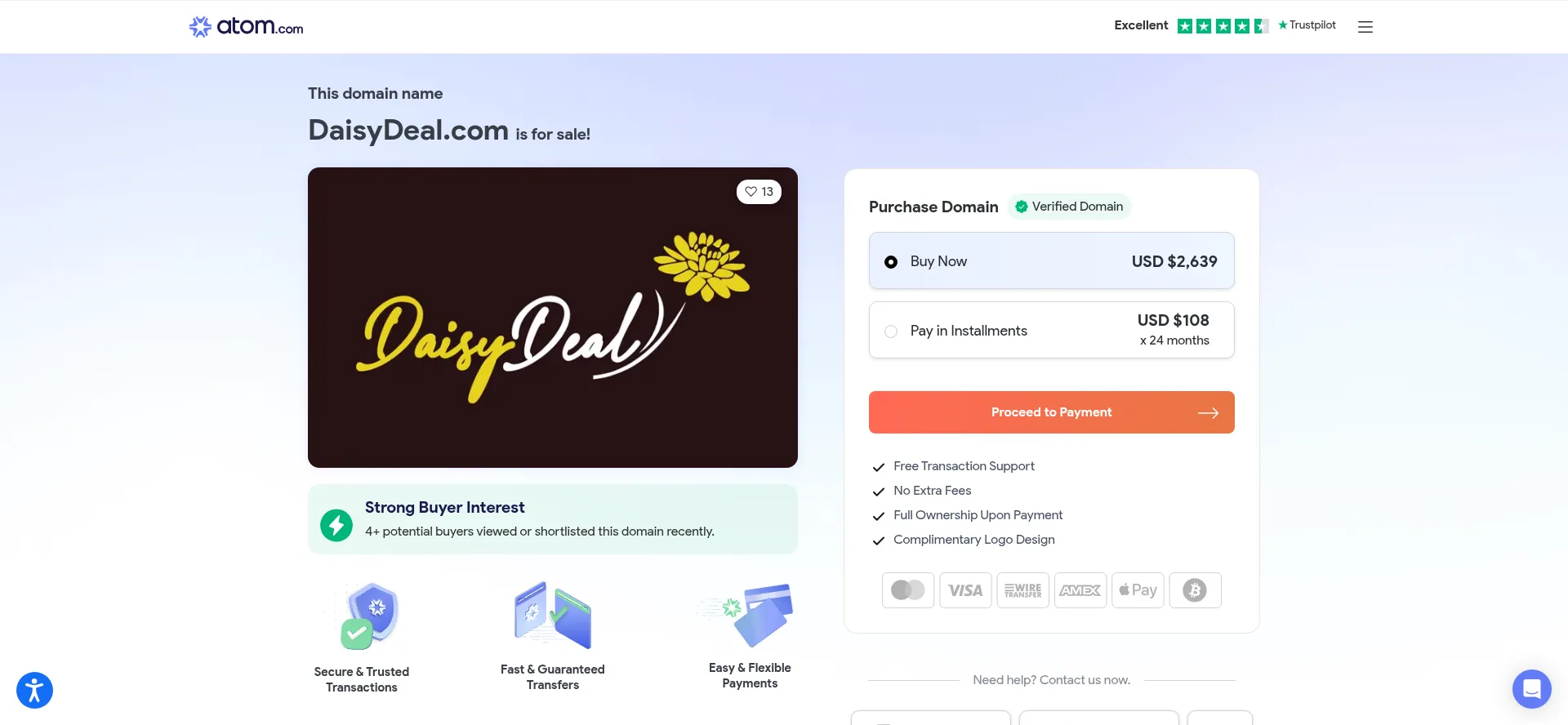Click the Visa payment icon
This screenshot has width=1568, height=725.
coord(965,590)
